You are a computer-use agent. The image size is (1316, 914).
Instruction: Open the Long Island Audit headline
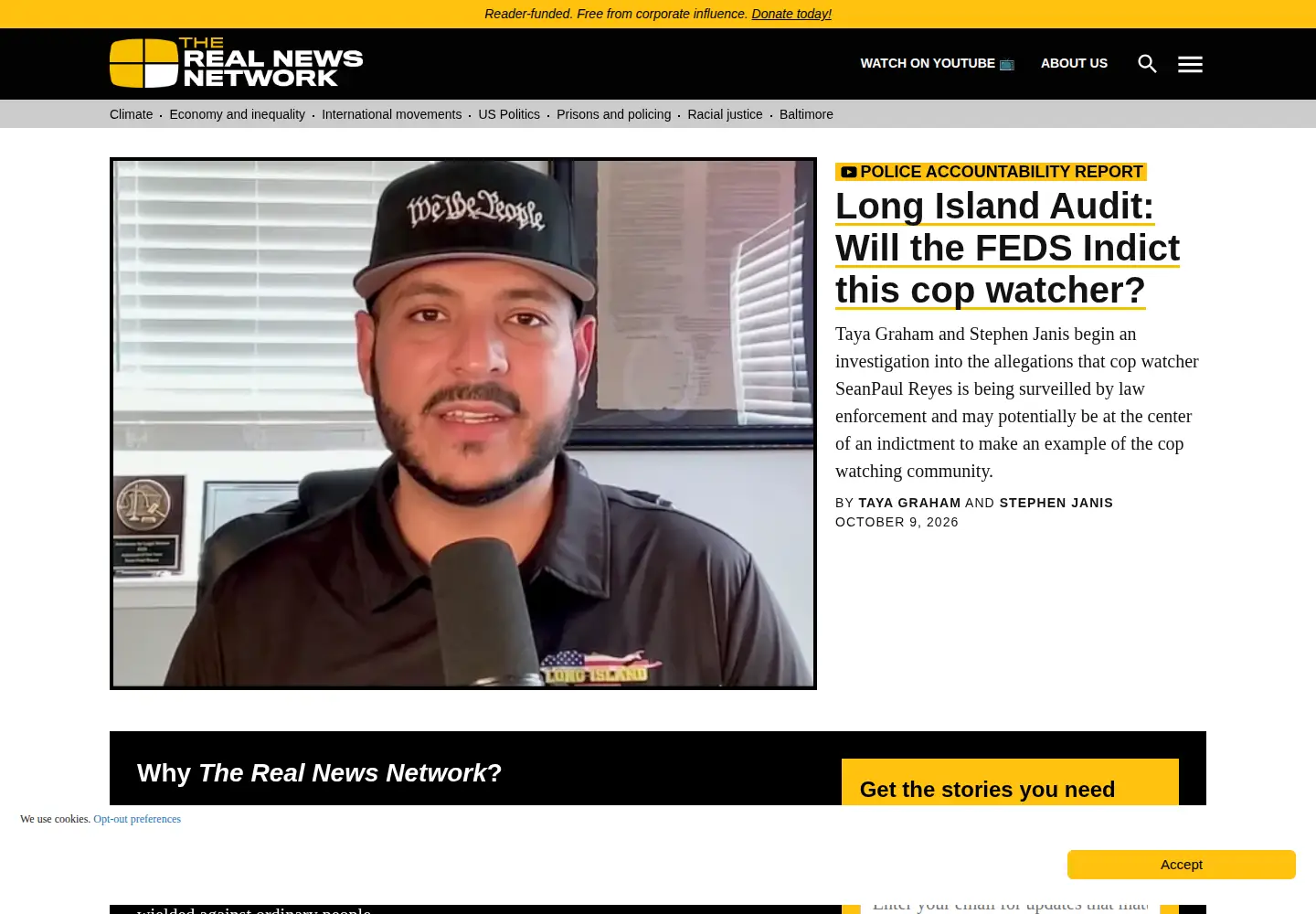(1007, 248)
